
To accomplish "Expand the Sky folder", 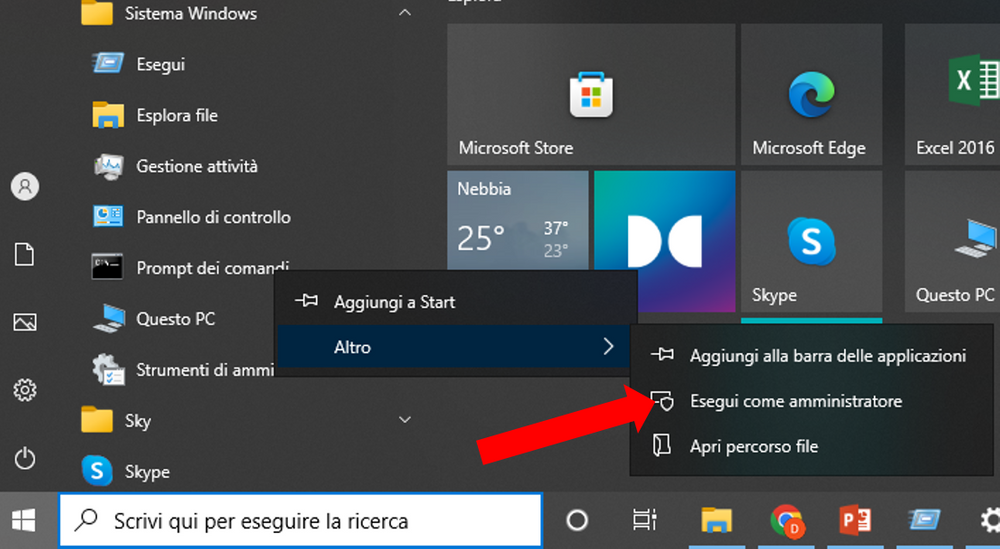I will click(x=405, y=420).
